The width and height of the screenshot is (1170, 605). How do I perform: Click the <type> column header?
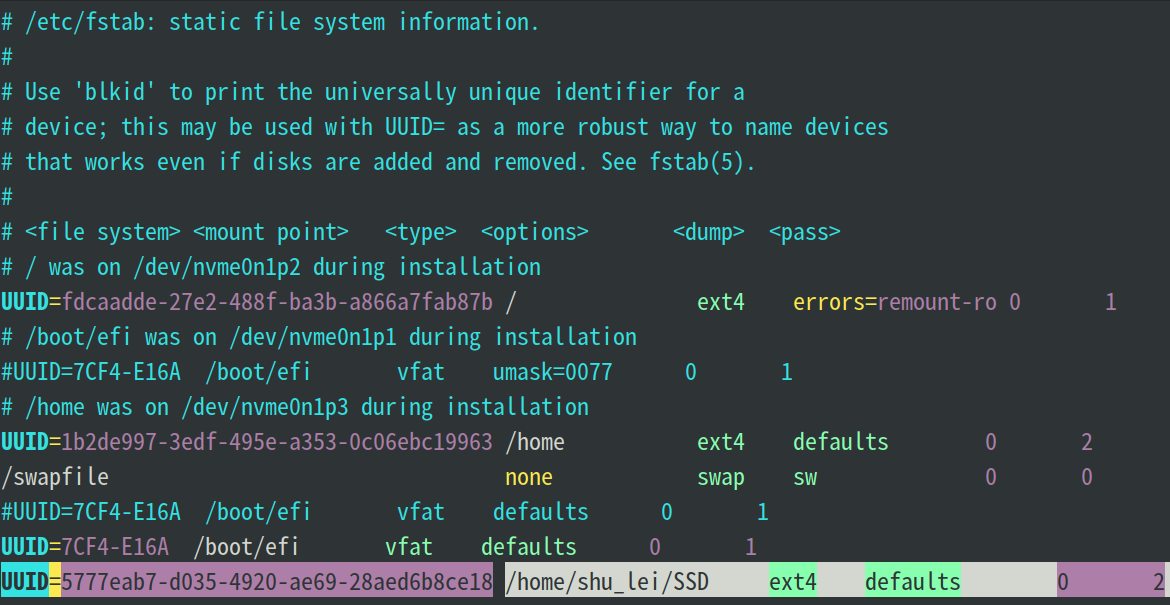[x=421, y=232]
